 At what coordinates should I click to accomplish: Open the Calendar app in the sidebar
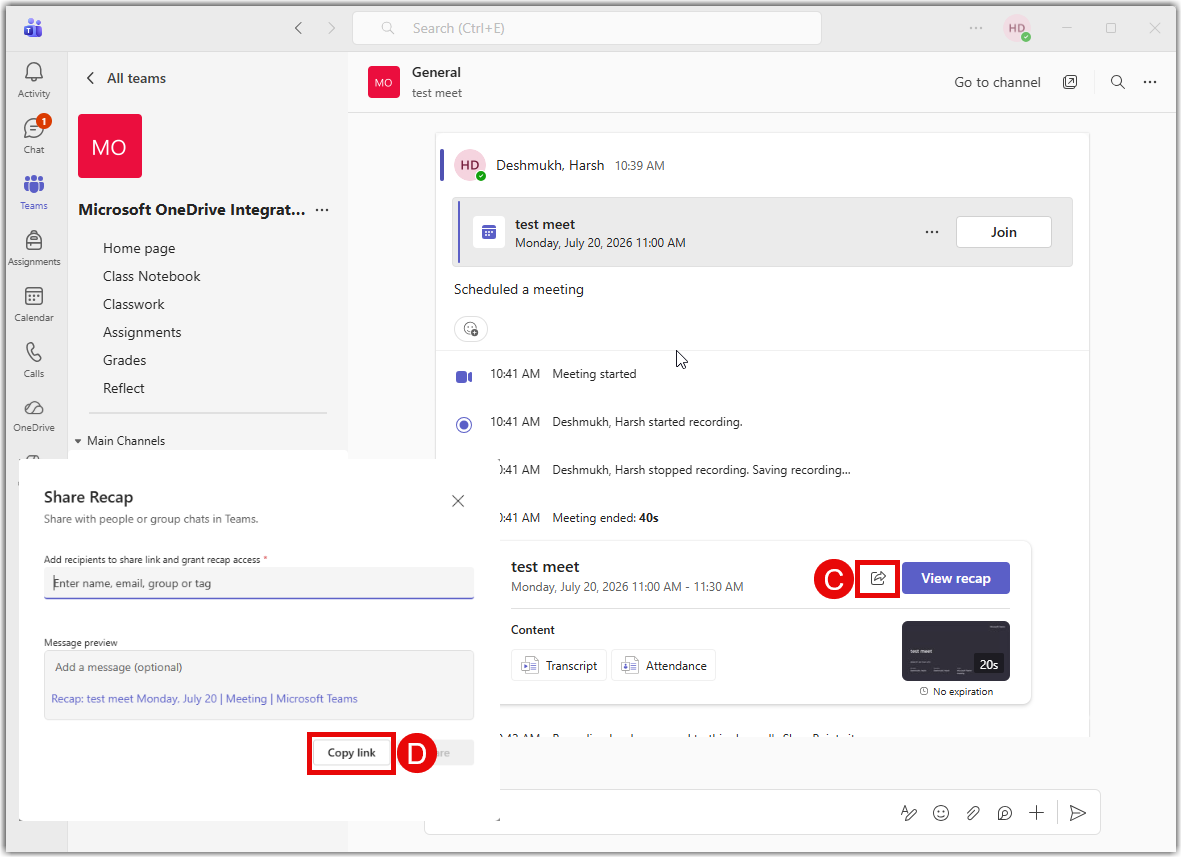pos(34,304)
